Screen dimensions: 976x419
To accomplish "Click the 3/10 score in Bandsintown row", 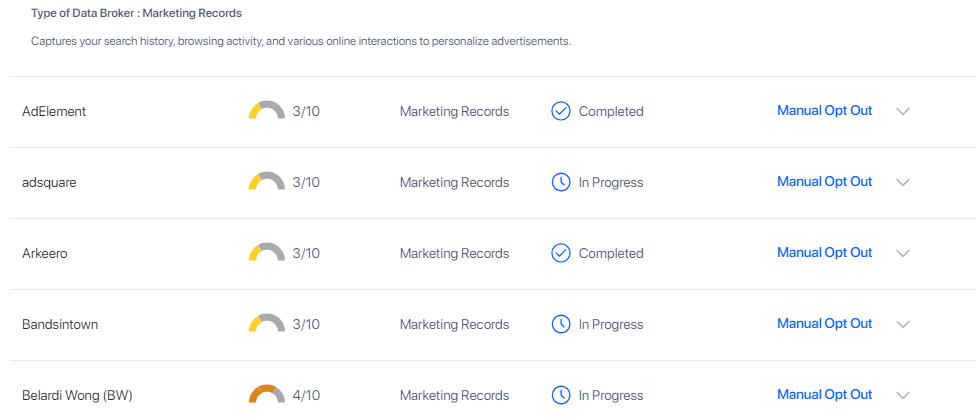I will pyautogui.click(x=306, y=324).
